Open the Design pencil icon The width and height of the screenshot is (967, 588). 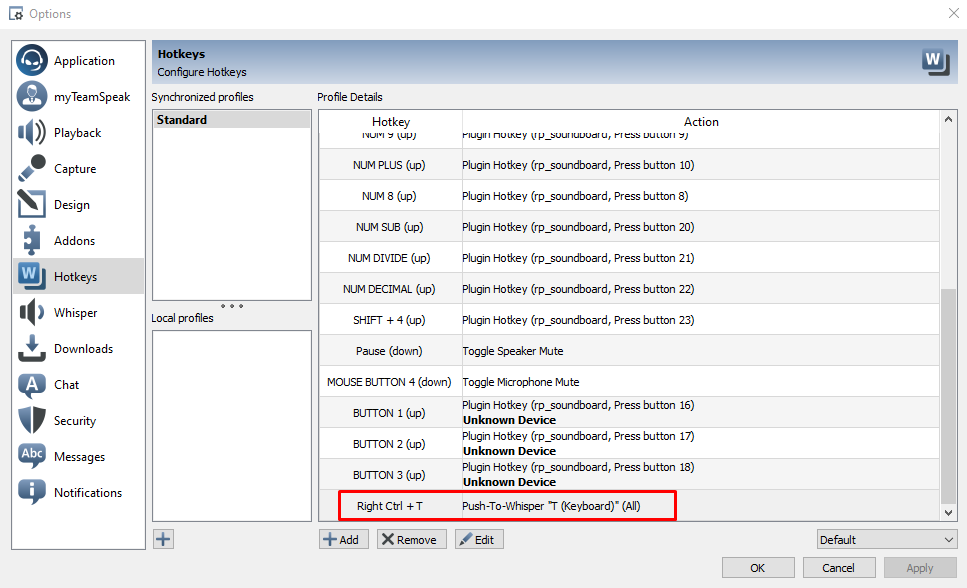(32, 205)
